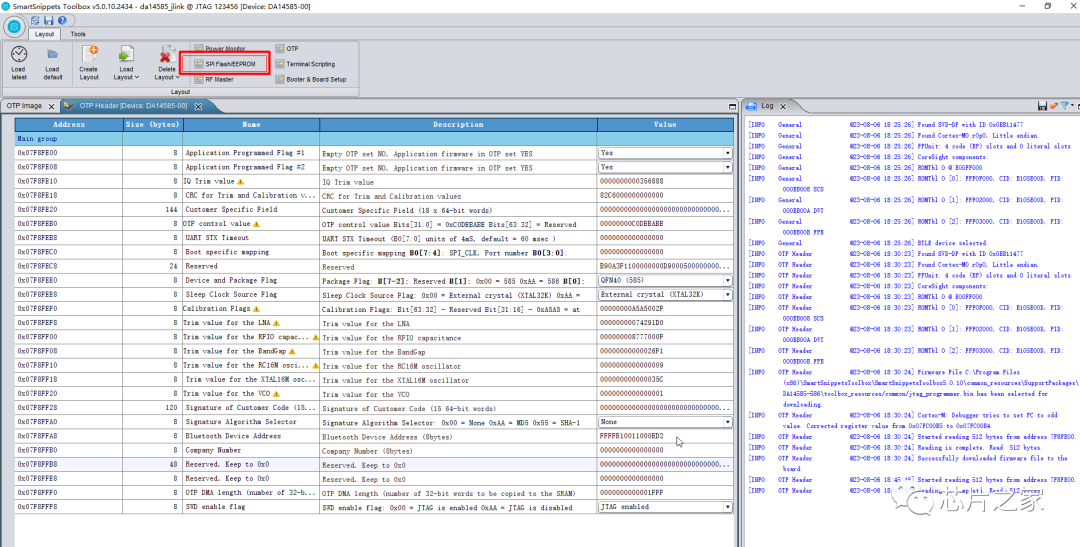Open the Booter & Board Setup tool

311,79
